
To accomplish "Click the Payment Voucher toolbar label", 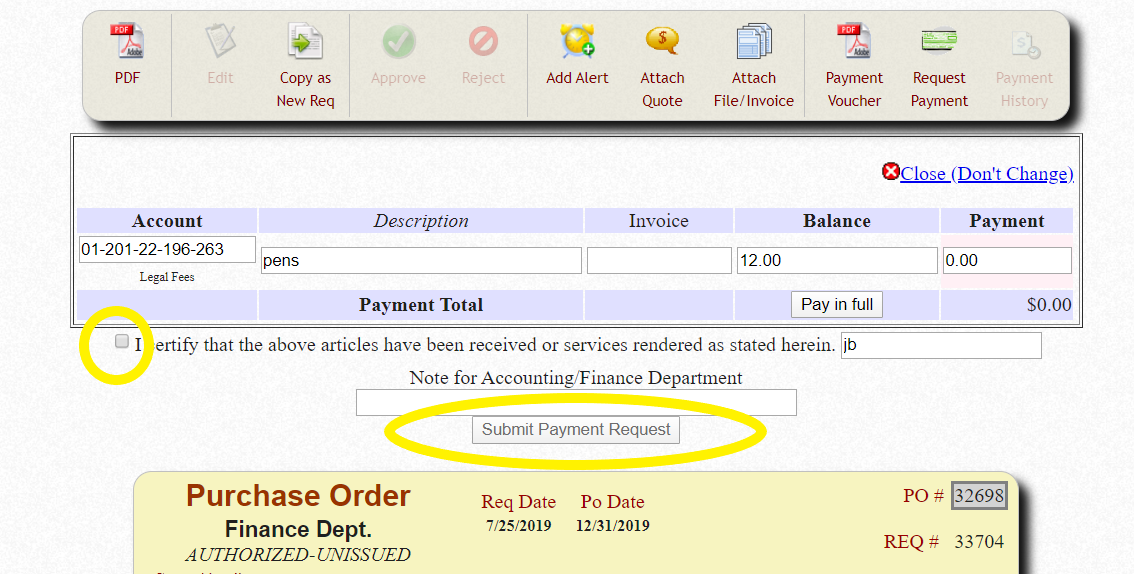I will point(854,89).
